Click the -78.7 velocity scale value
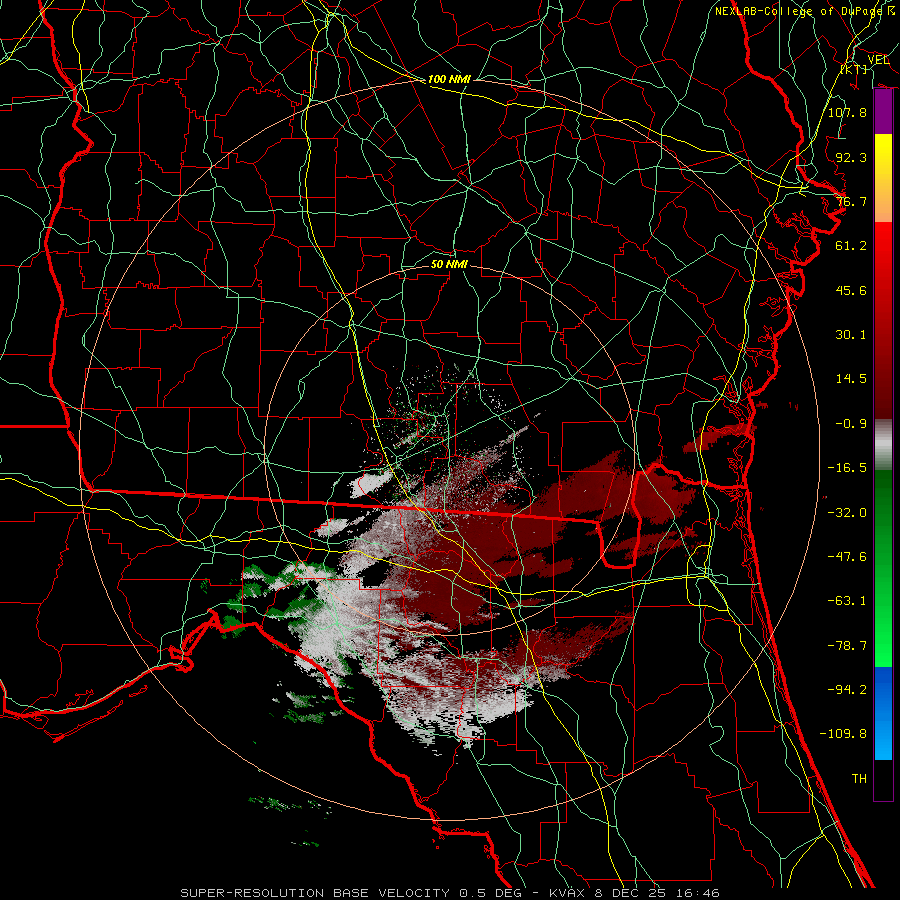900x900 pixels. click(x=847, y=646)
